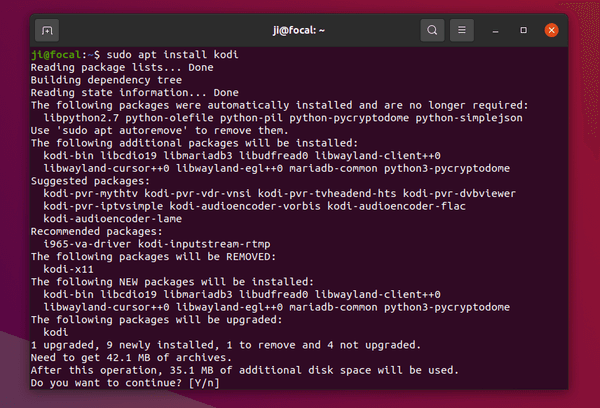Screen dimensions: 600x408
Task: Close the terminal window
Action: point(551,30)
